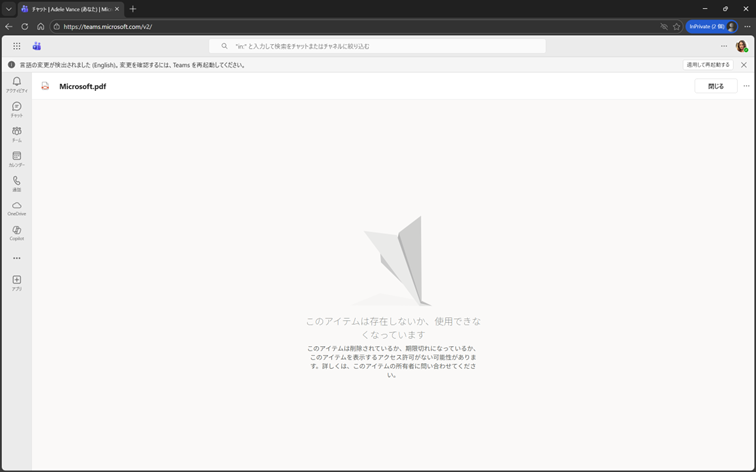Click the deleted or expired explanation text
This screenshot has width=756, height=472.
pos(393,362)
